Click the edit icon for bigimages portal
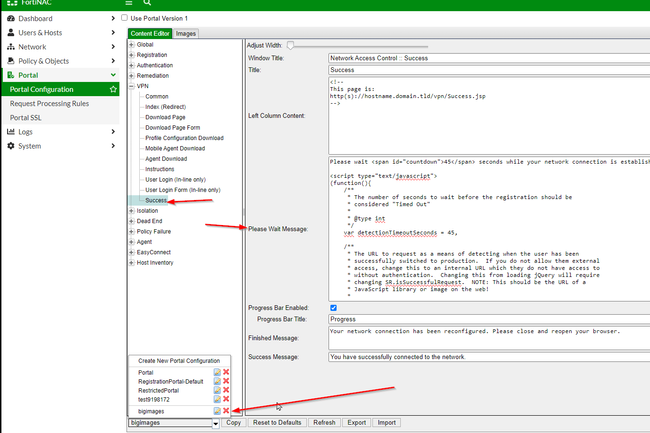Viewport: 650px width, 433px height. click(217, 411)
